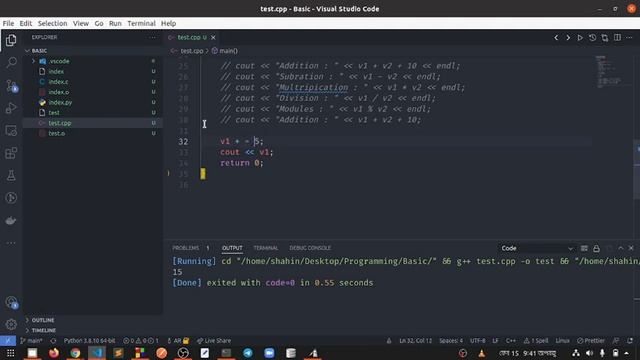Open the output channel Code dropdown
Image resolution: width=640 pixels, height=360 pixels.
[x=536, y=248]
